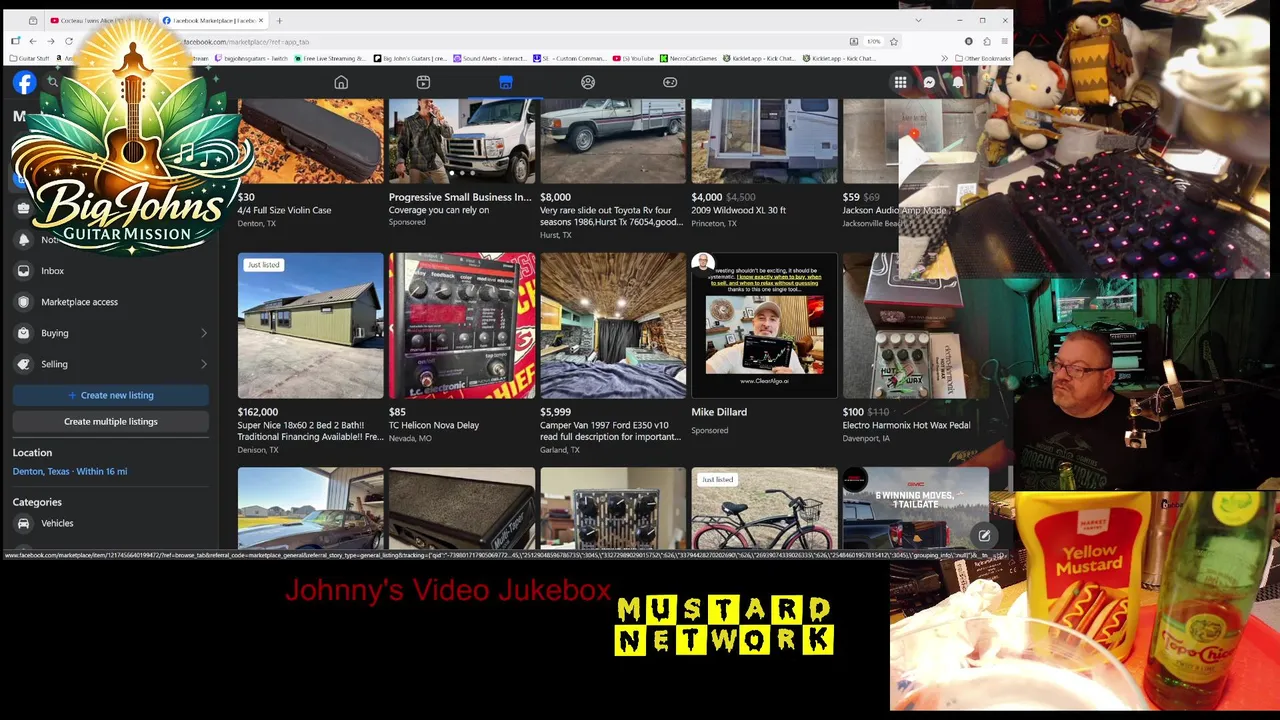Open the Reels video icon in Facebook navigation

pos(423,82)
